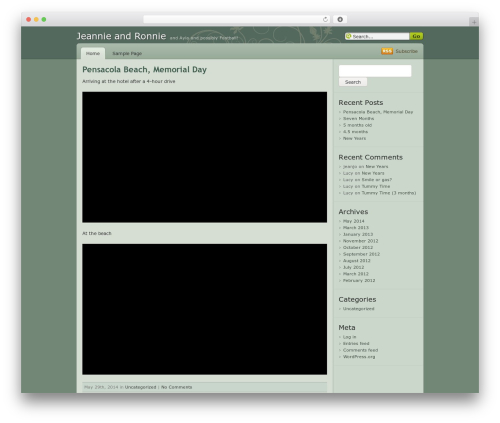Open the No Comments link
The width and height of the screenshot is (500, 423).
point(176,387)
